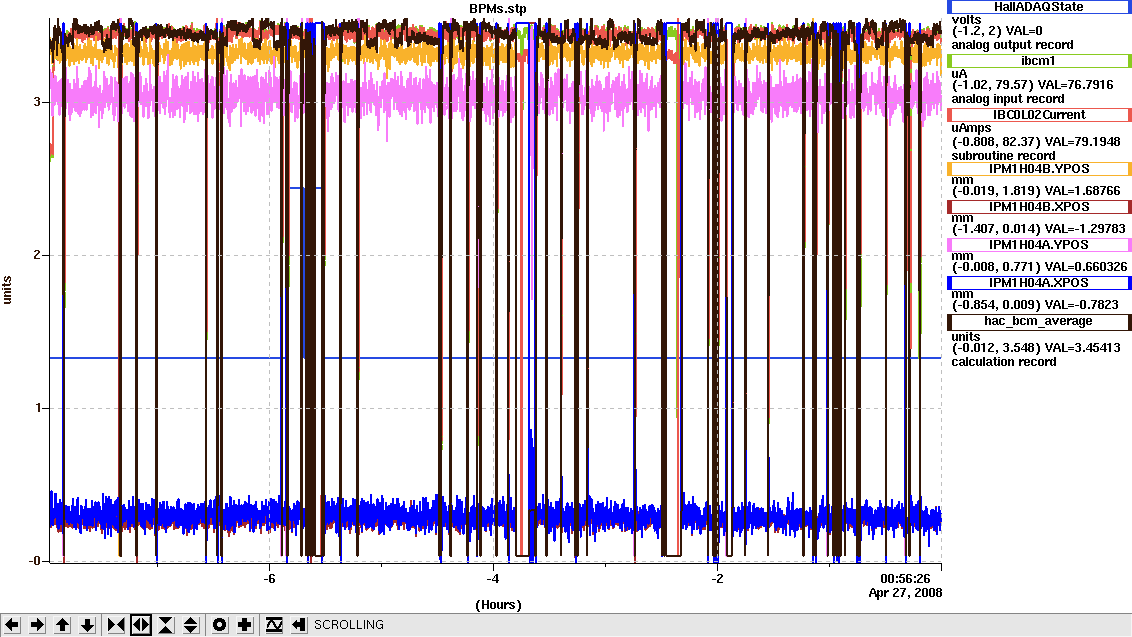Select the IPM1H04A.XPOS legend entry
The height and width of the screenshot is (637, 1132).
coord(1038,283)
